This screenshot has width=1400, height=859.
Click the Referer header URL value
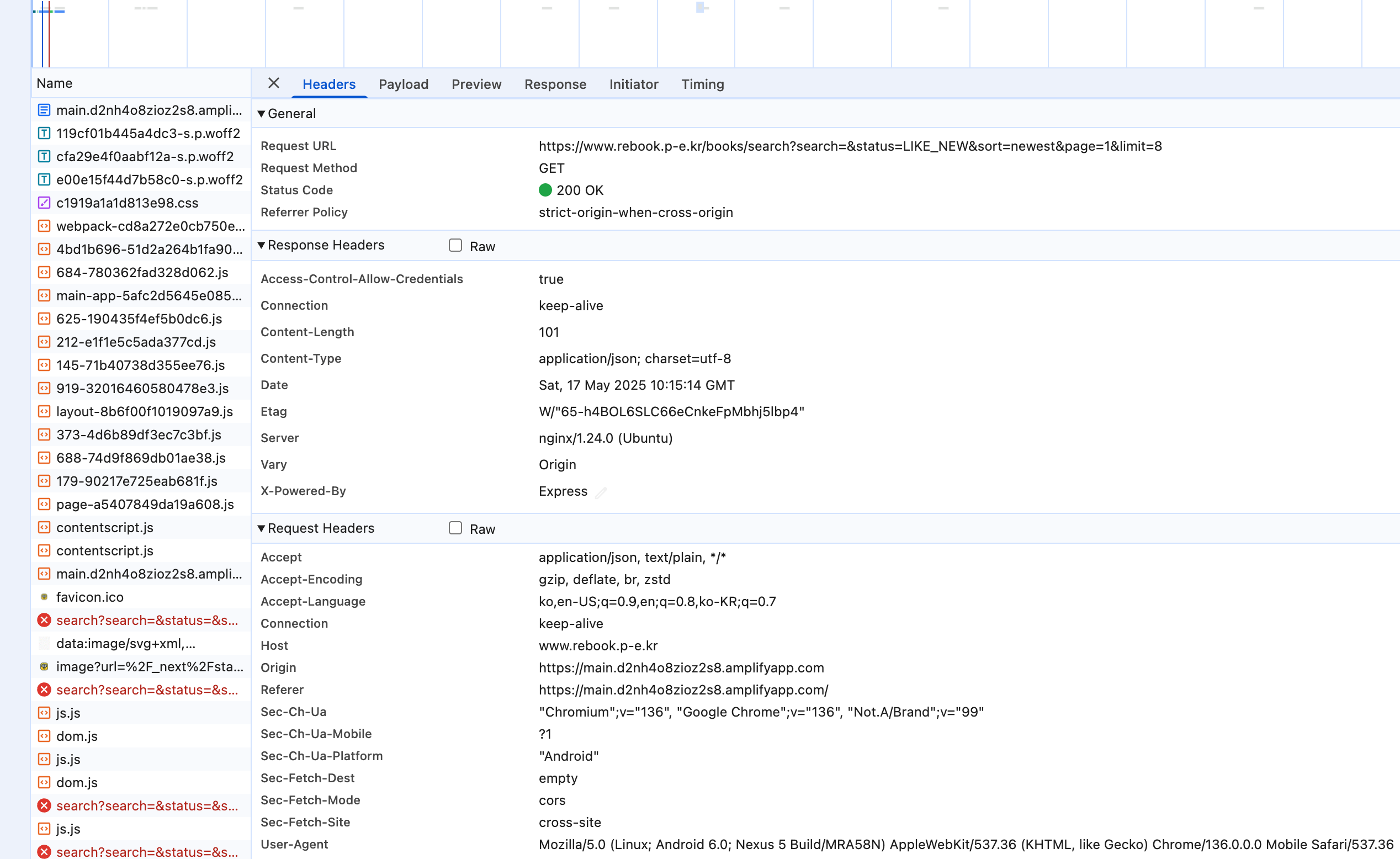coord(683,690)
